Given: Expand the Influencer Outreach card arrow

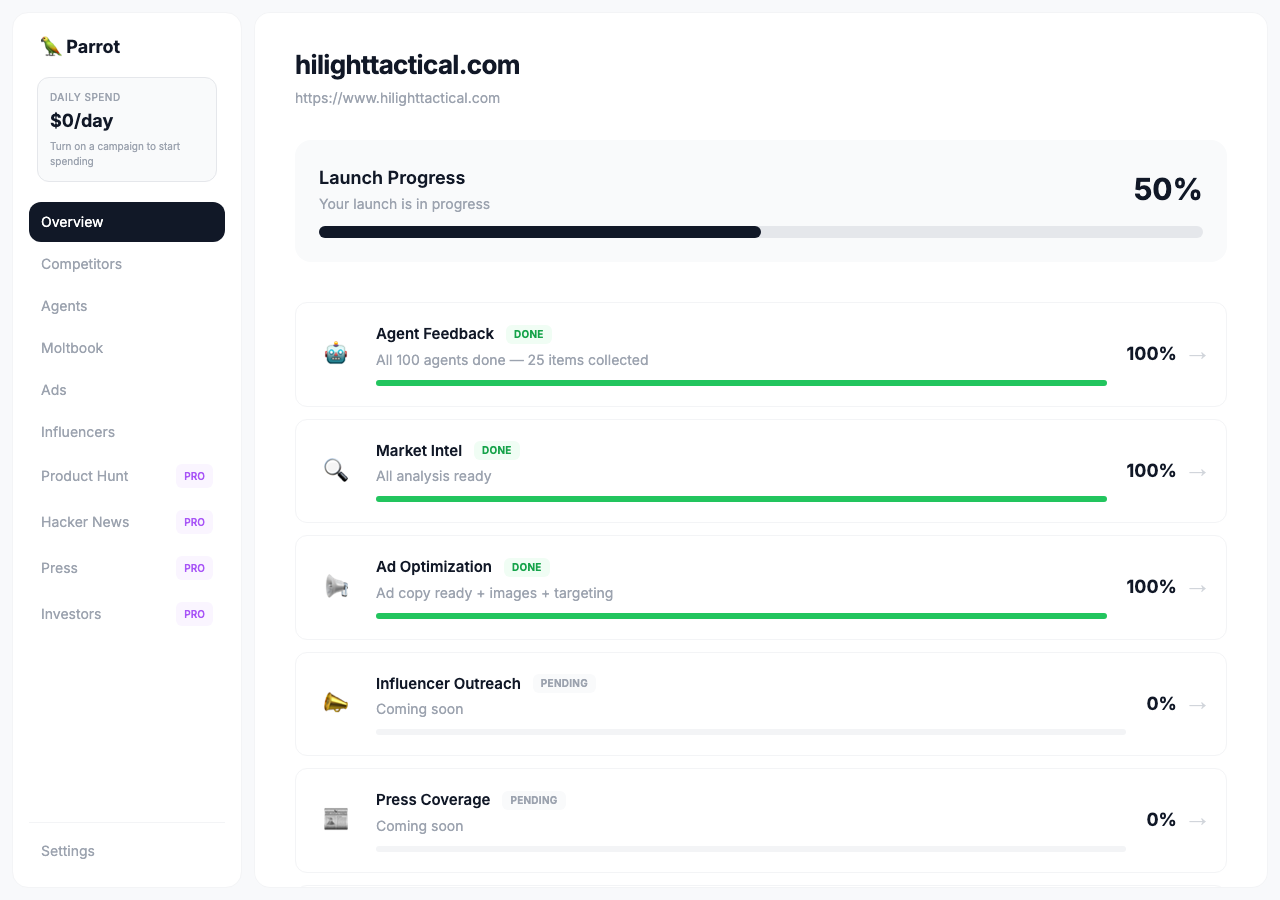Looking at the screenshot, I should (1197, 704).
